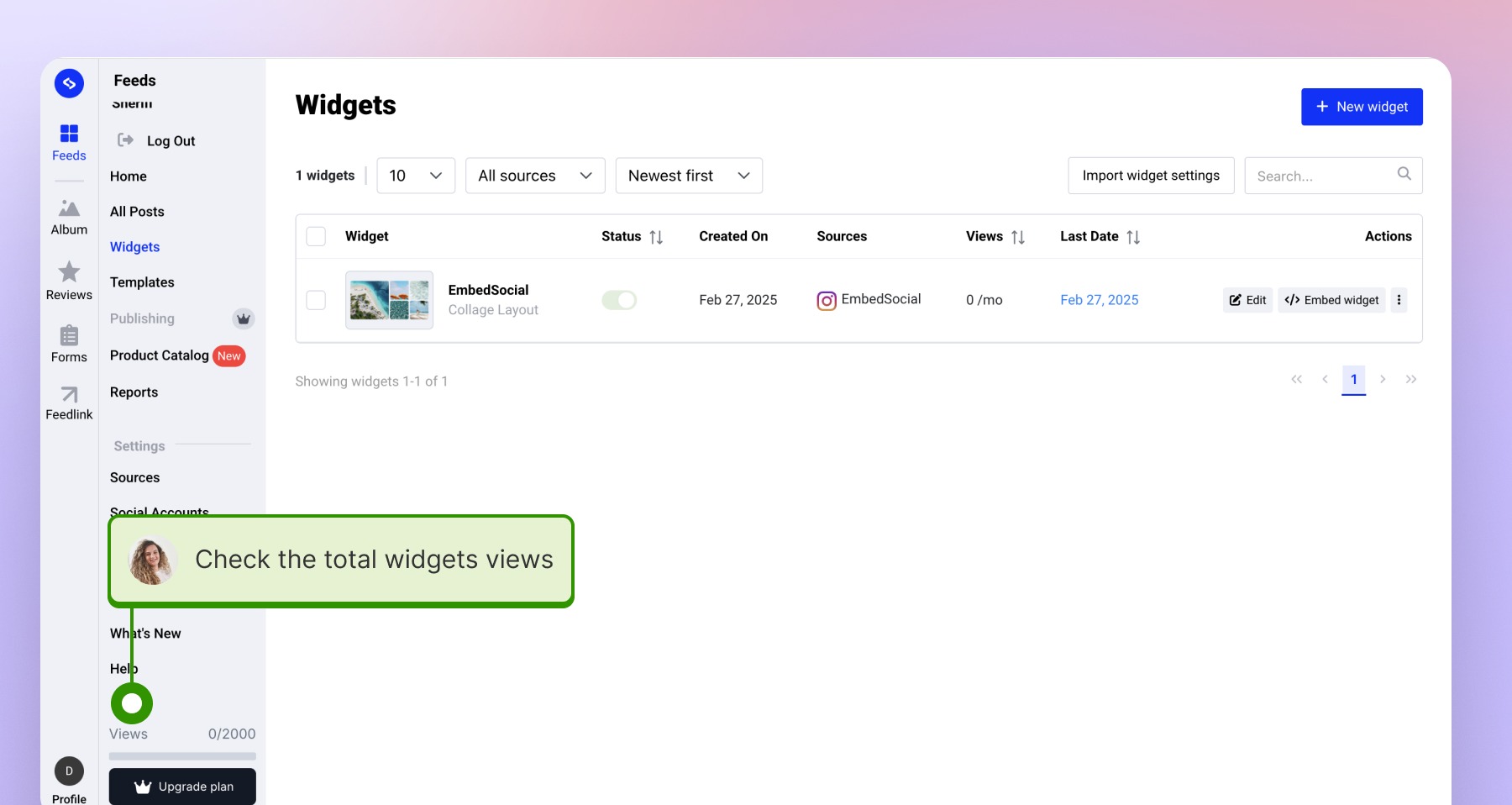Open Home in the sidebar
This screenshot has width=1512, height=805.
[x=129, y=176]
